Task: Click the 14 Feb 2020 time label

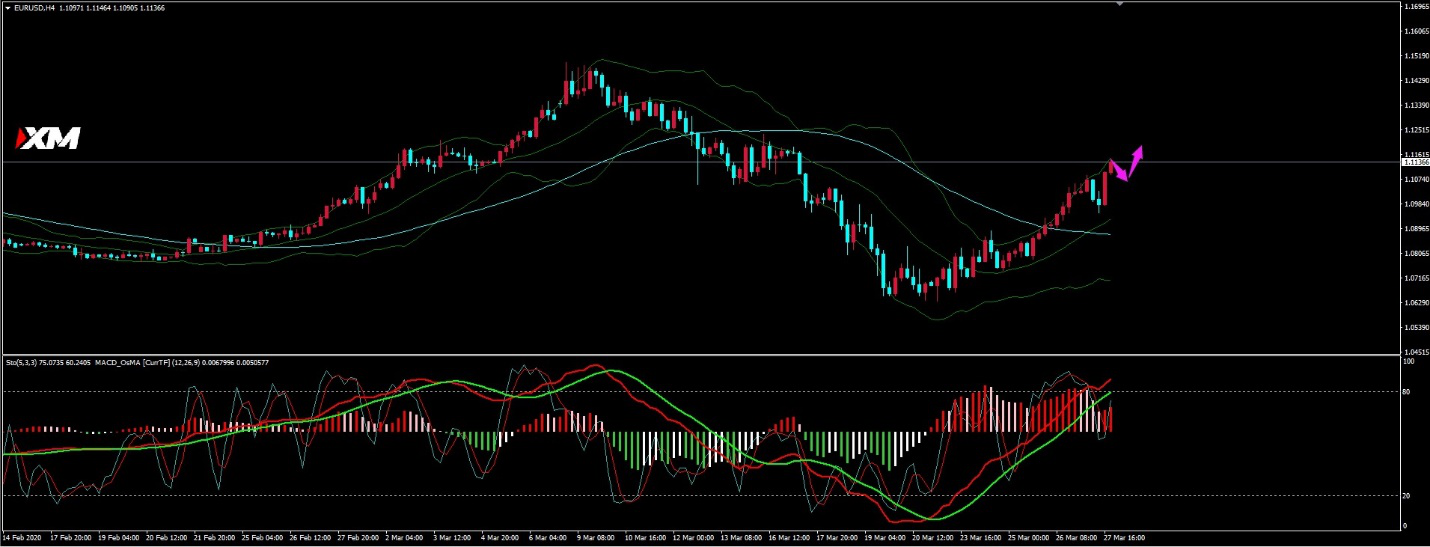Action: pyautogui.click(x=24, y=537)
